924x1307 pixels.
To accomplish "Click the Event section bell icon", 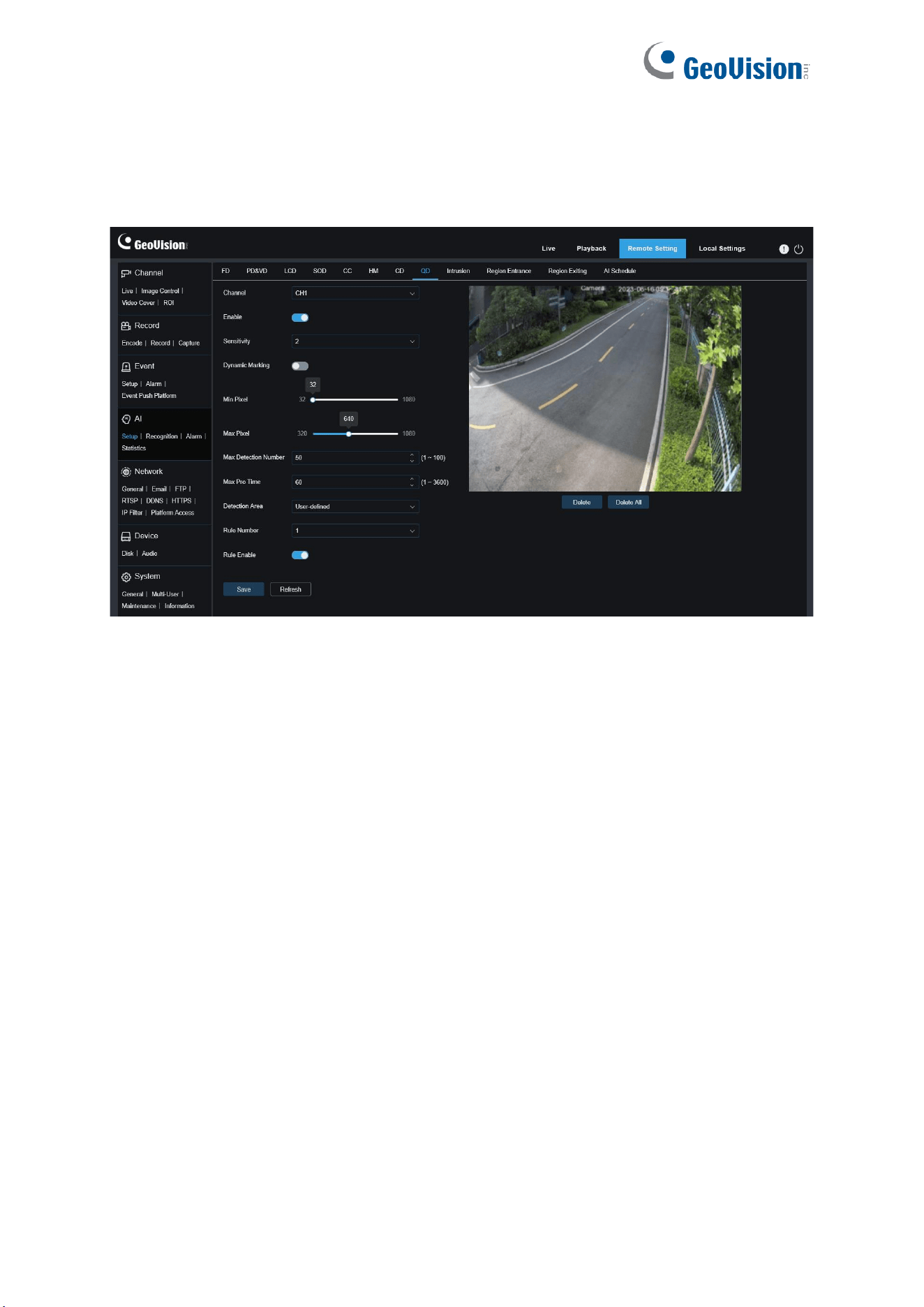I will pos(126,367).
